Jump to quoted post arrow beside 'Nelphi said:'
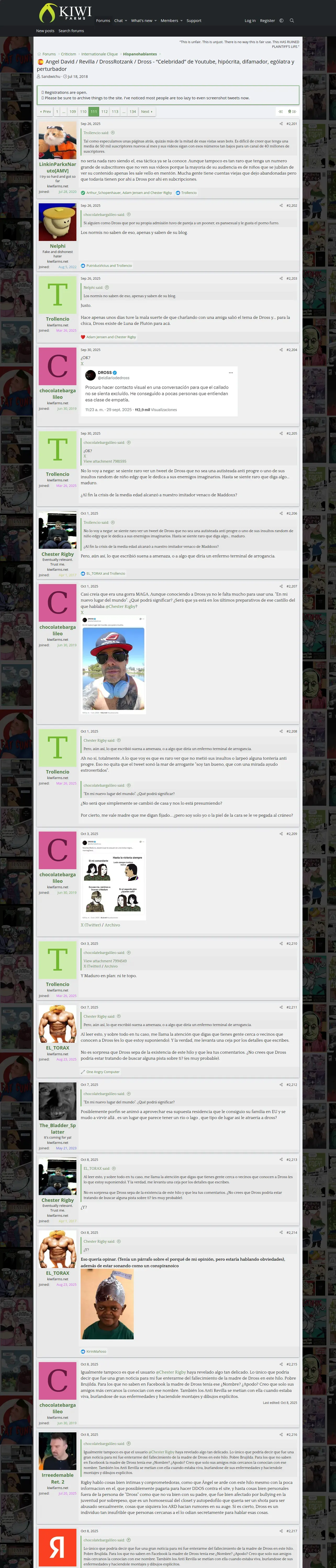The width and height of the screenshot is (336, 1568). [107, 287]
